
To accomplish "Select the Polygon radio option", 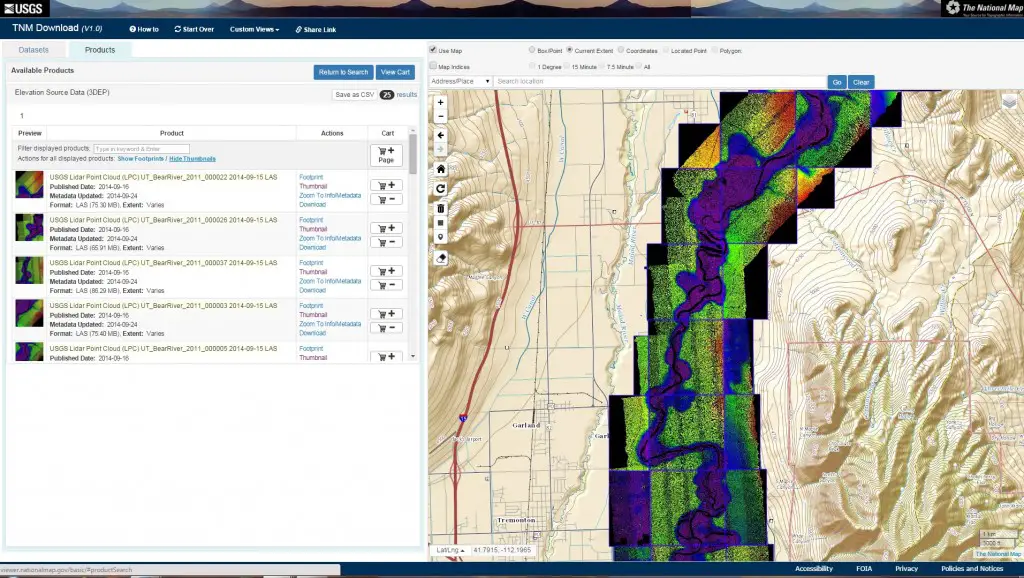I will coord(714,50).
